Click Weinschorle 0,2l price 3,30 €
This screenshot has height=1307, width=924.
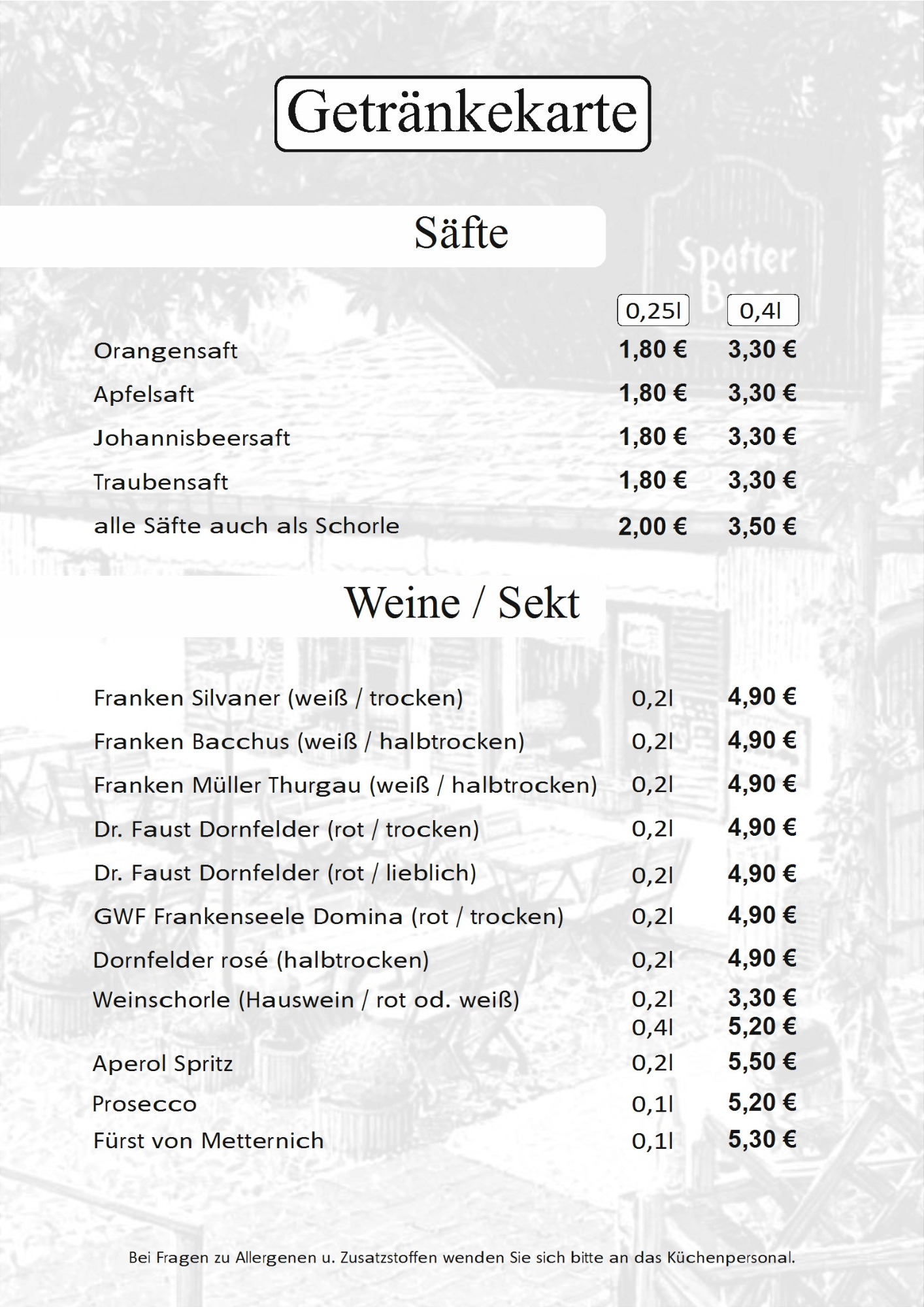pyautogui.click(x=763, y=998)
